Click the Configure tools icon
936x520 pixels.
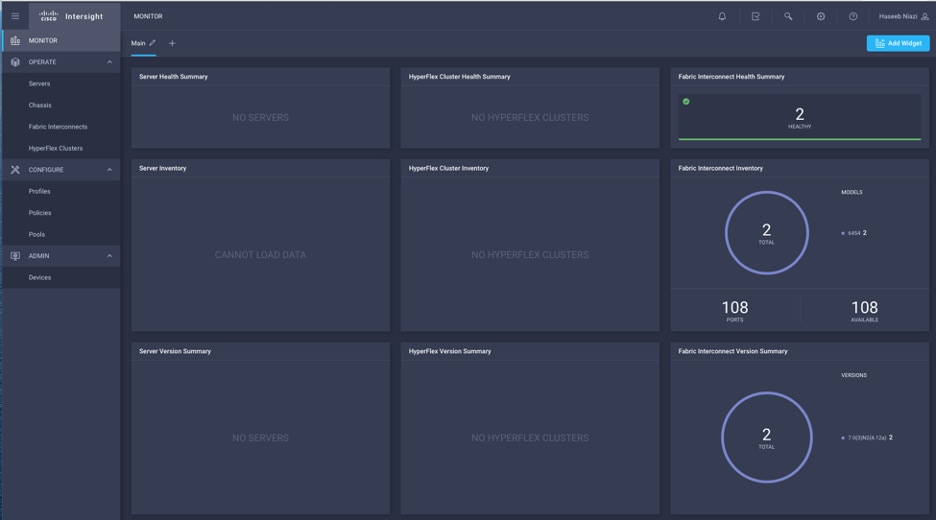pyautogui.click(x=16, y=170)
